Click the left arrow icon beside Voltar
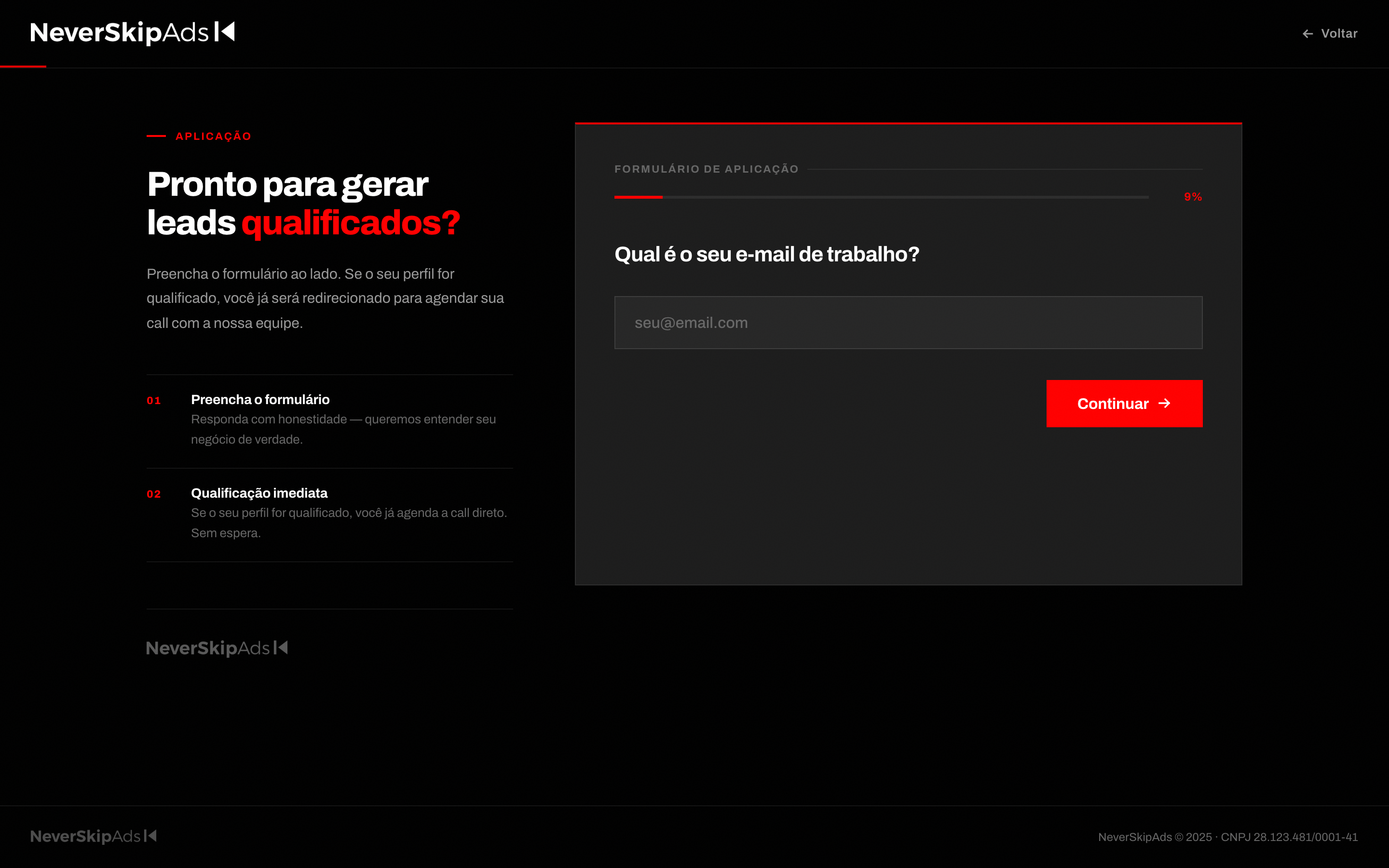Viewport: 1389px width, 868px height. click(x=1307, y=34)
